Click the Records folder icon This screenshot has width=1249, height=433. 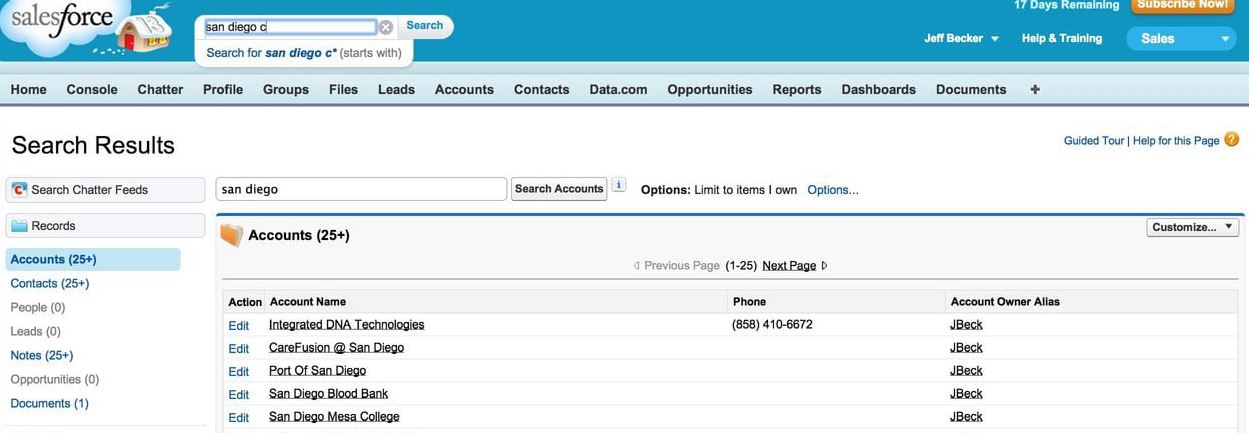coord(19,226)
